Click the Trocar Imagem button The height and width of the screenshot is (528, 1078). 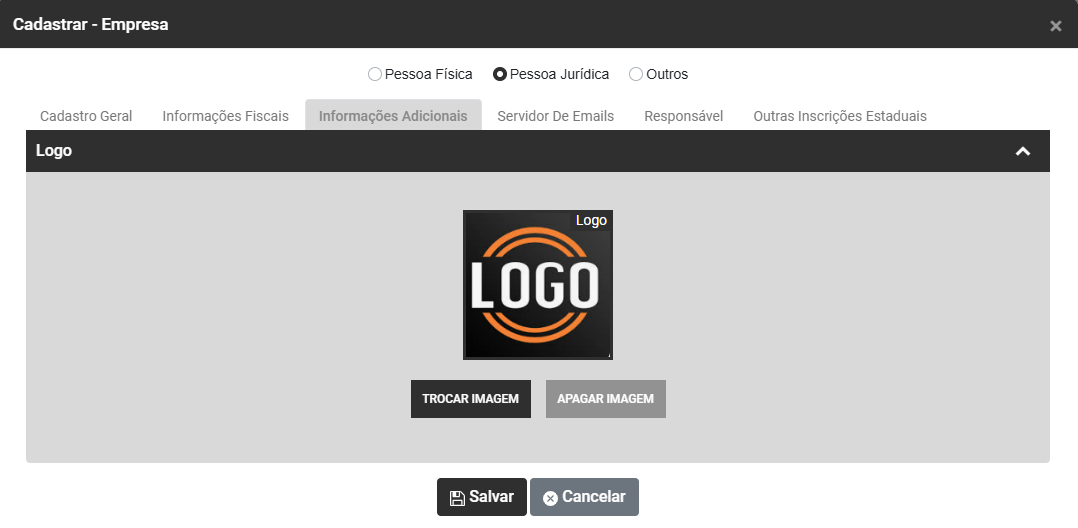click(x=471, y=399)
